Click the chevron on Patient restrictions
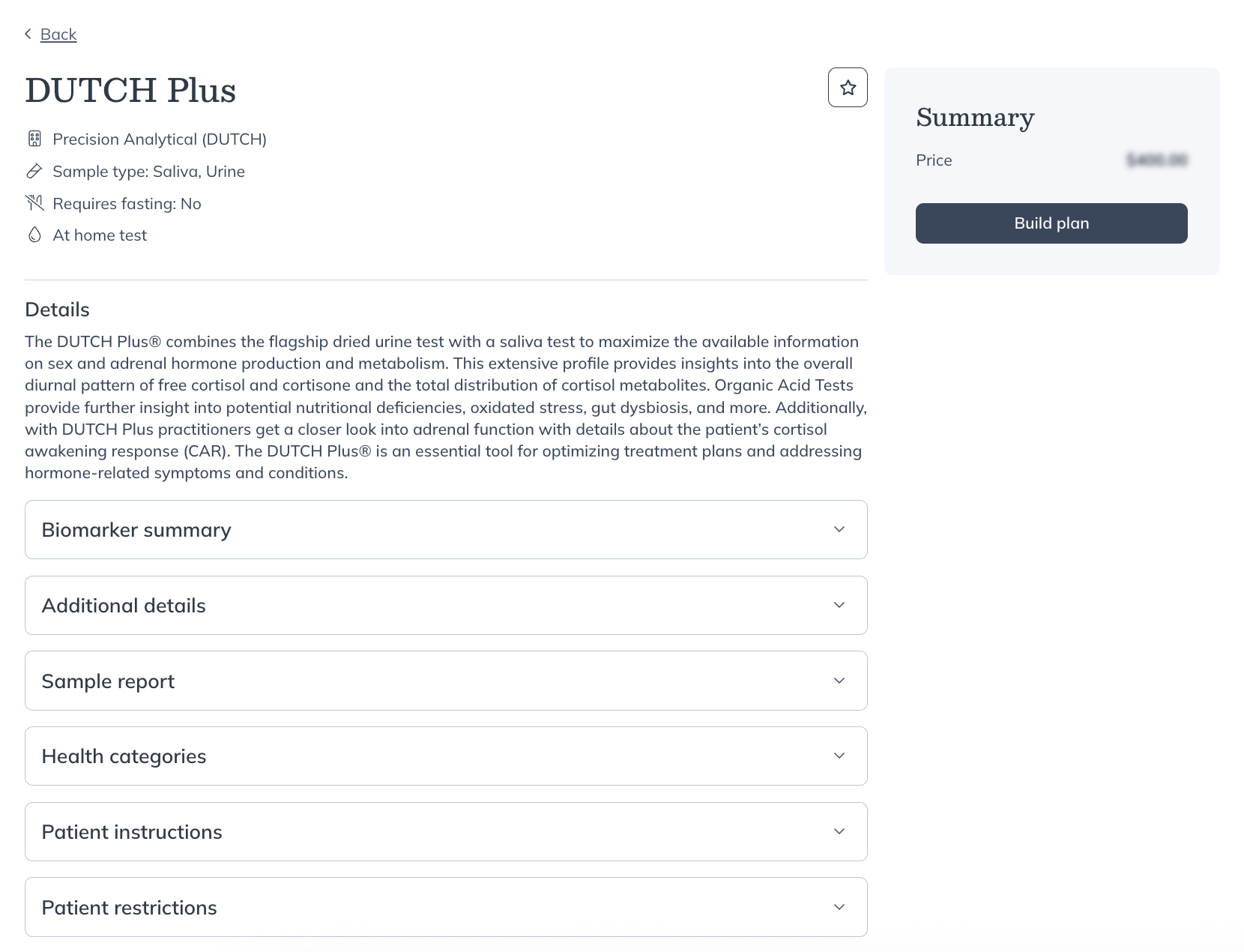The image size is (1244, 952). click(x=839, y=906)
